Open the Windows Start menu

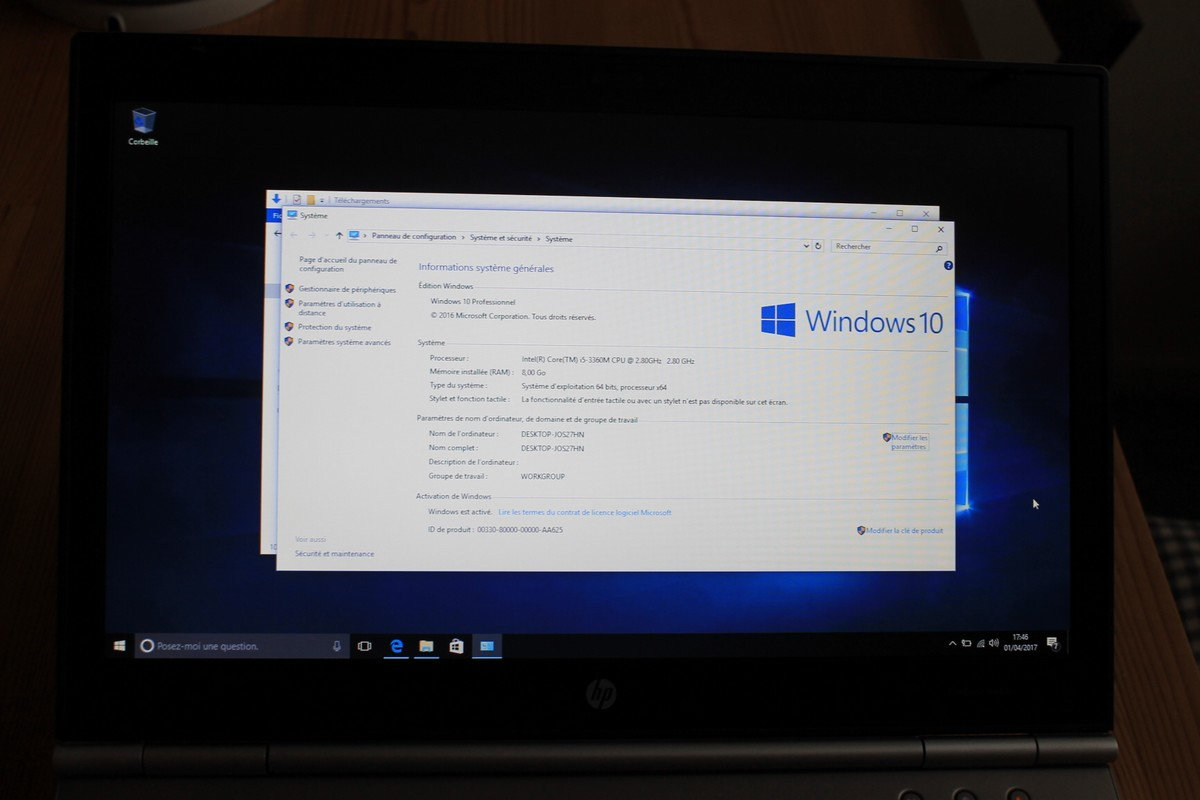(119, 646)
